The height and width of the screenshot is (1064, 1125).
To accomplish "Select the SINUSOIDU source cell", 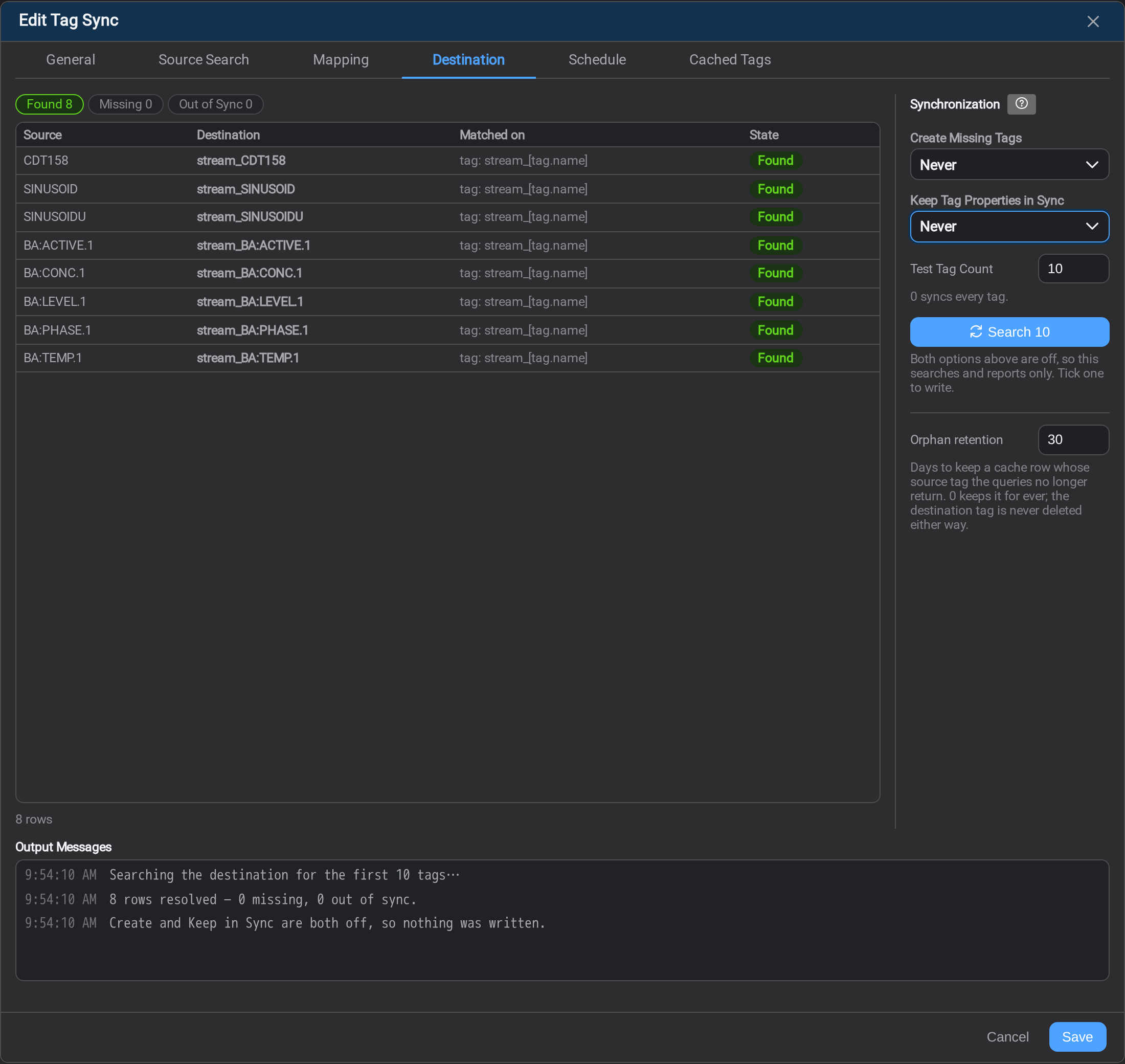I will point(54,217).
